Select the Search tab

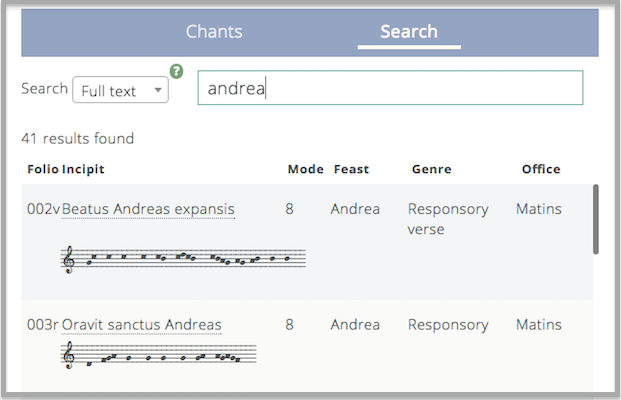409,32
